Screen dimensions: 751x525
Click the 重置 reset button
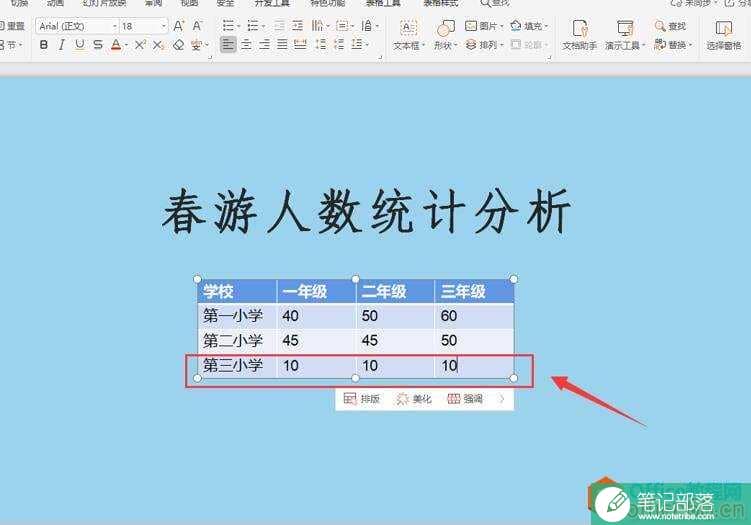(x=12, y=26)
